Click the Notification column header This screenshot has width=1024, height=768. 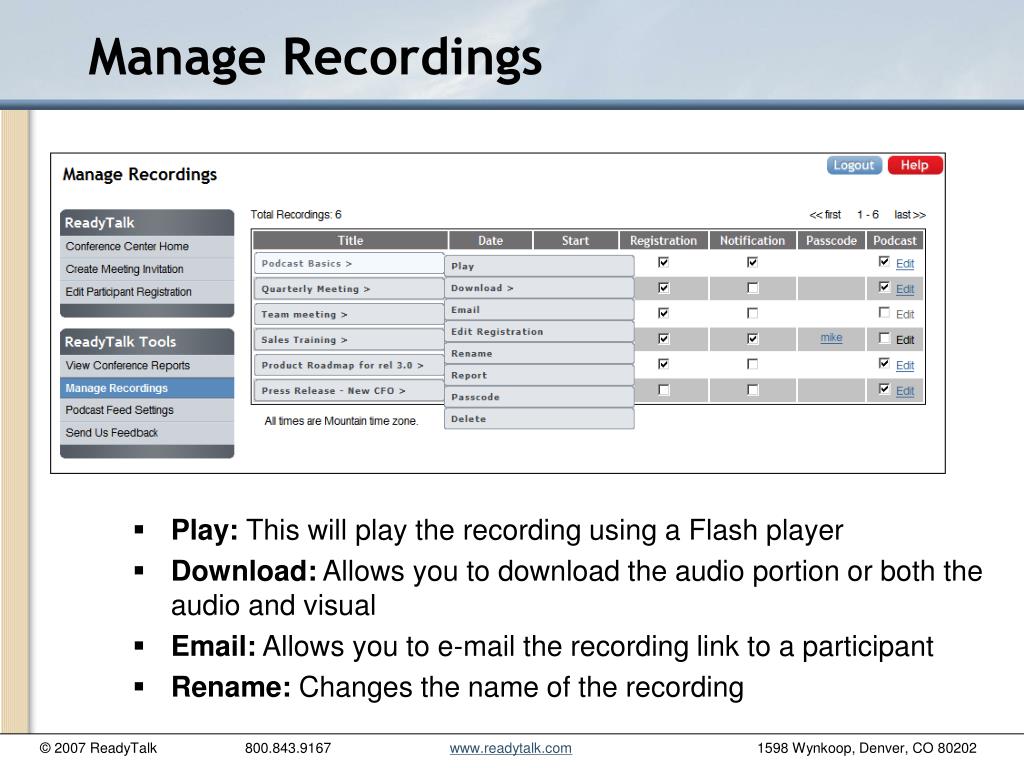pyautogui.click(x=752, y=240)
